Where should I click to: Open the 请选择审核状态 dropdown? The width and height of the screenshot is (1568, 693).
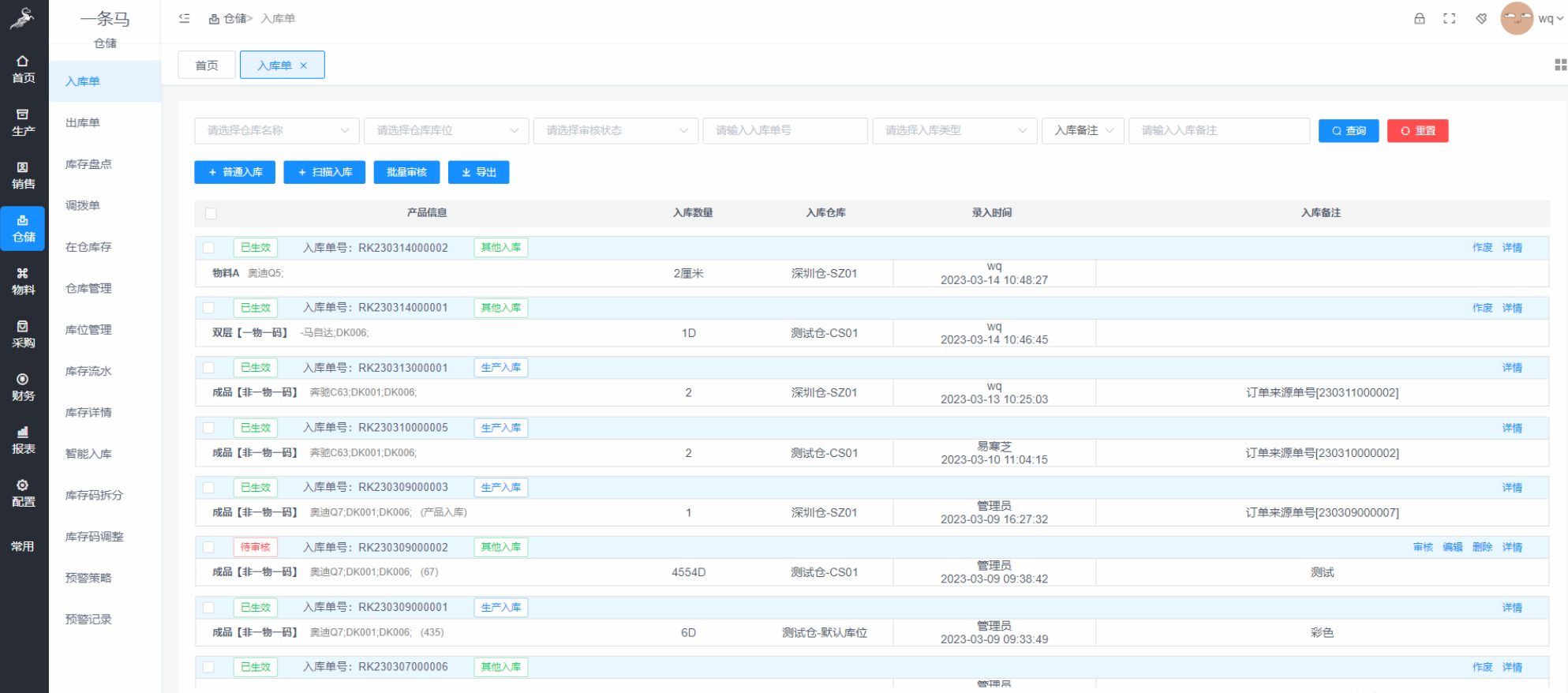[616, 130]
